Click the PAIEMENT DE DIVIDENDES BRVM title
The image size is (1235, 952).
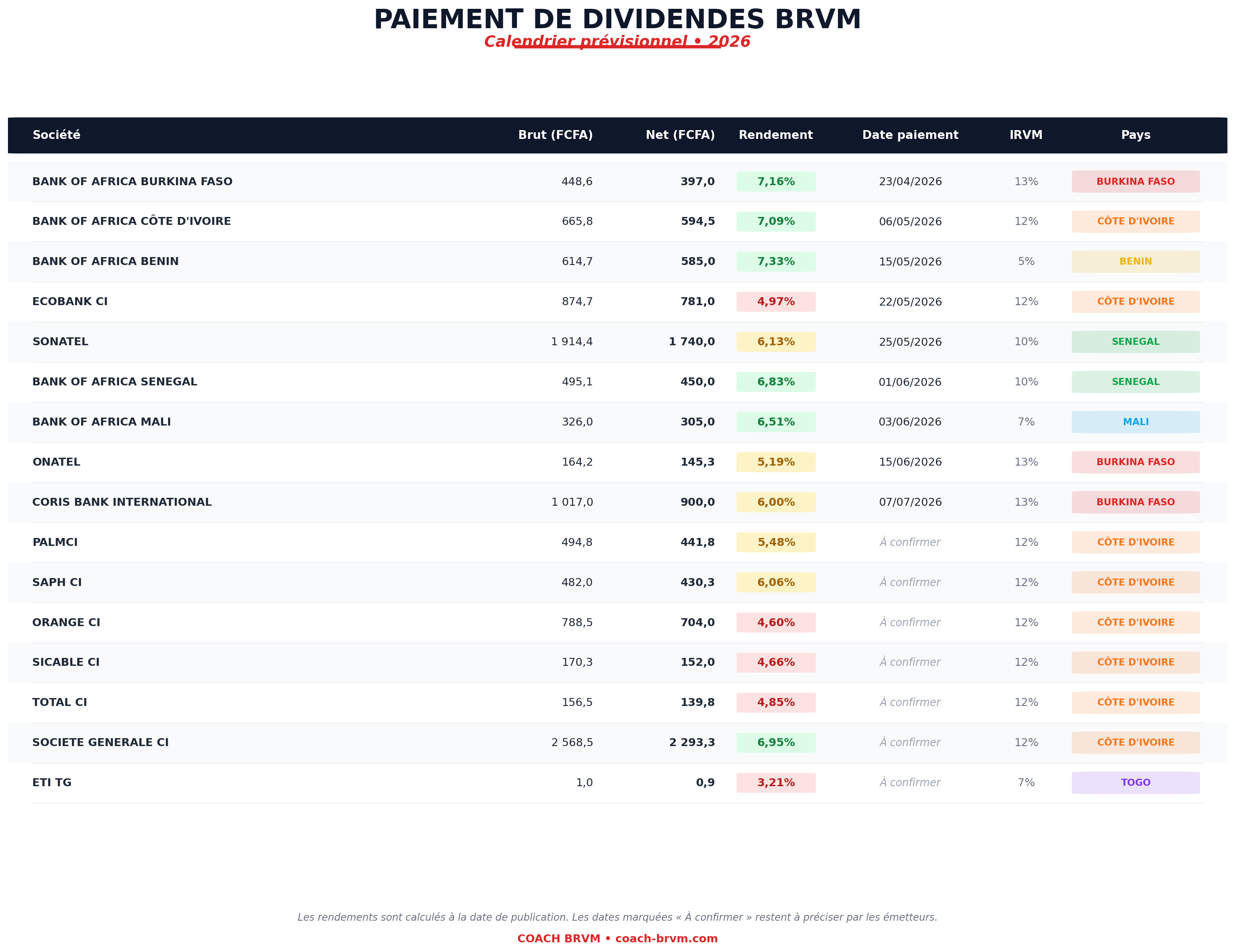click(617, 19)
